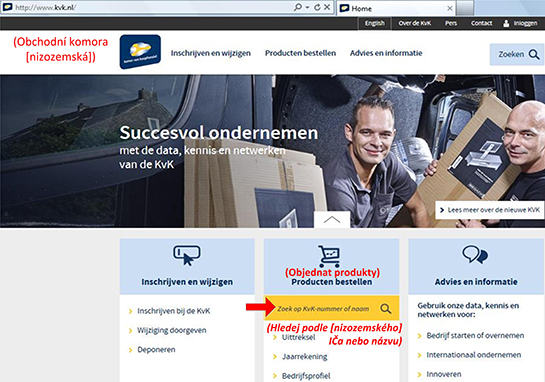The height and width of the screenshot is (382, 545).
Task: Open the Jaarrekening product link
Action: pos(304,356)
